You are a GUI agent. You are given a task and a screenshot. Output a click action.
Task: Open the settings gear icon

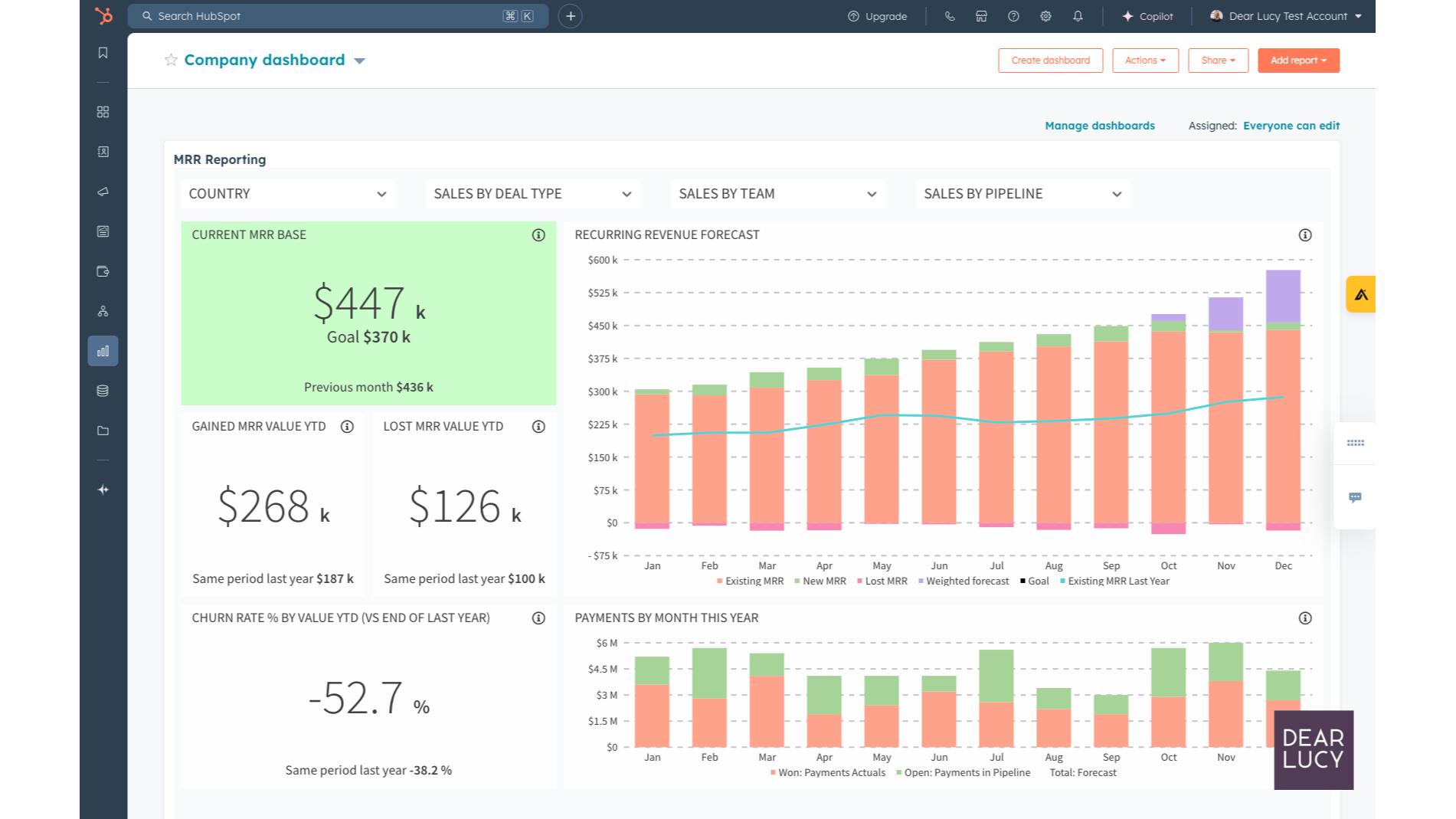(1045, 16)
